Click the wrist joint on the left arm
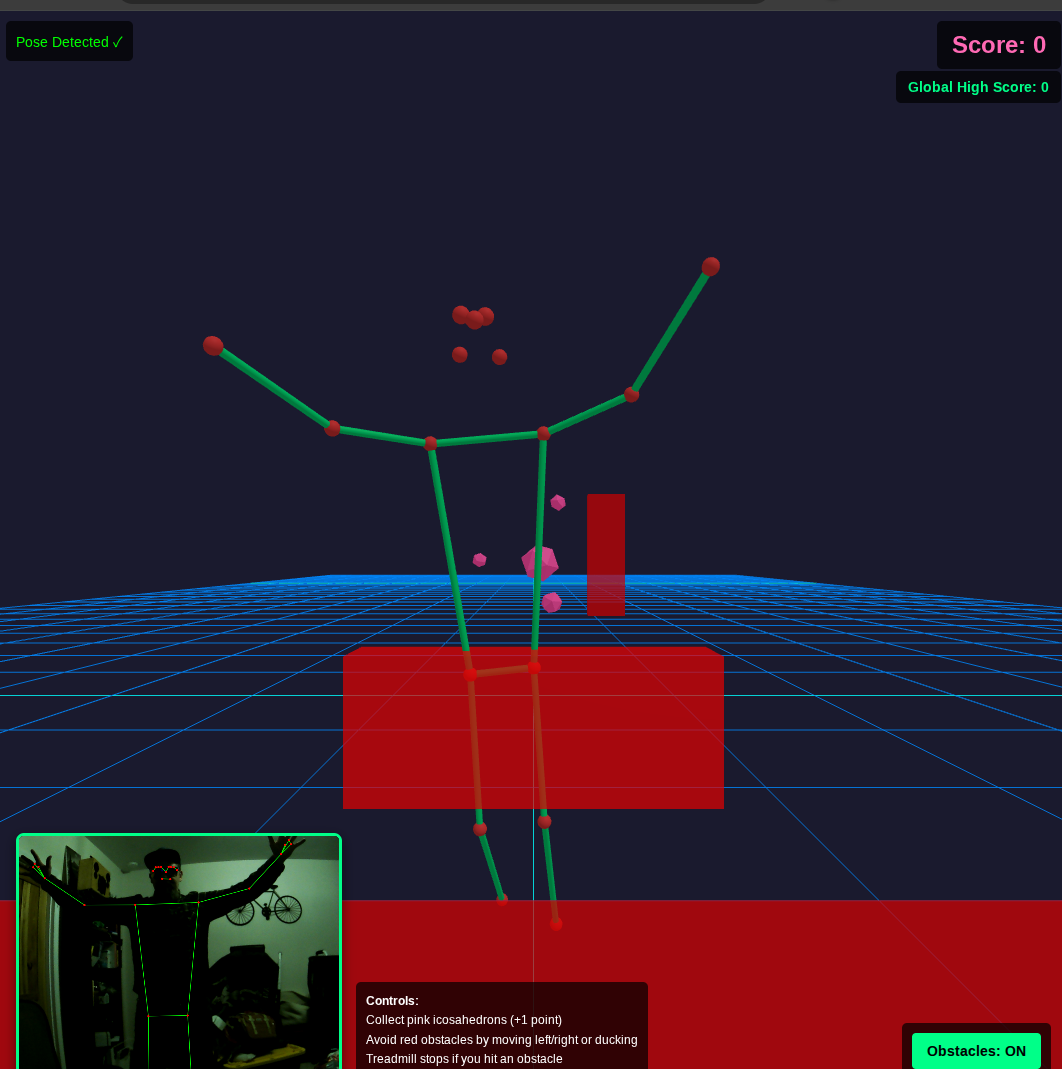The height and width of the screenshot is (1069, 1062). coord(213,346)
